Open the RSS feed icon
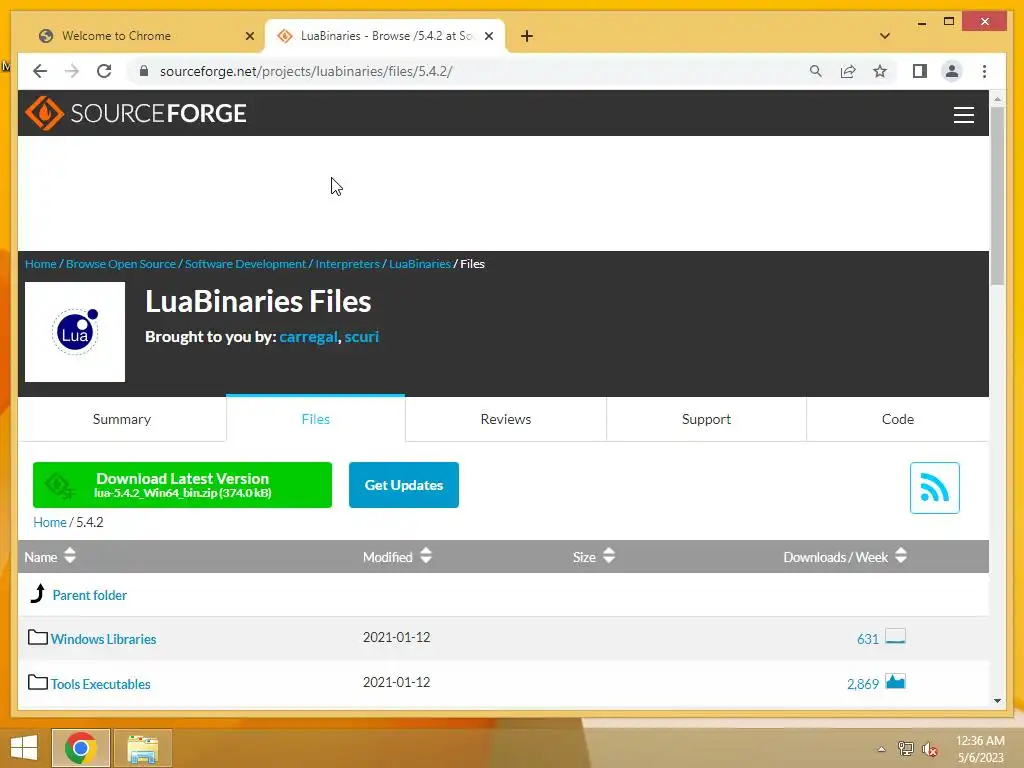This screenshot has height=768, width=1024. [935, 488]
